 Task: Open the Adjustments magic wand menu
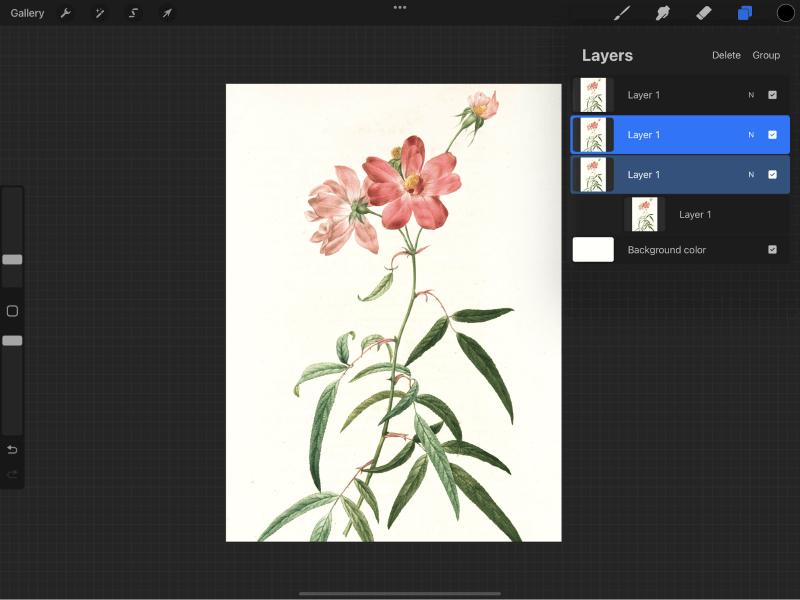tap(99, 13)
